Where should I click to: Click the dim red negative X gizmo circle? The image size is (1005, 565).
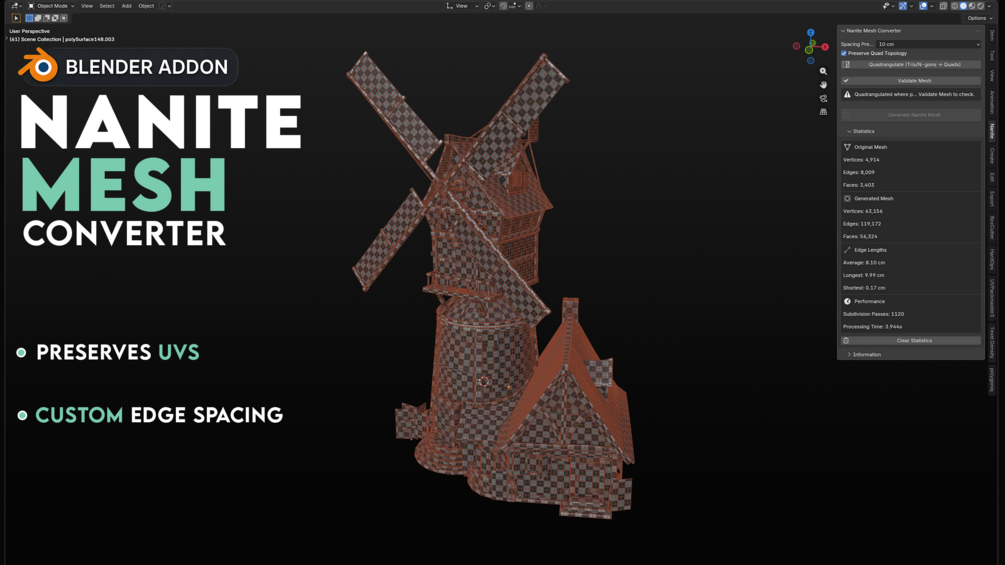point(796,46)
